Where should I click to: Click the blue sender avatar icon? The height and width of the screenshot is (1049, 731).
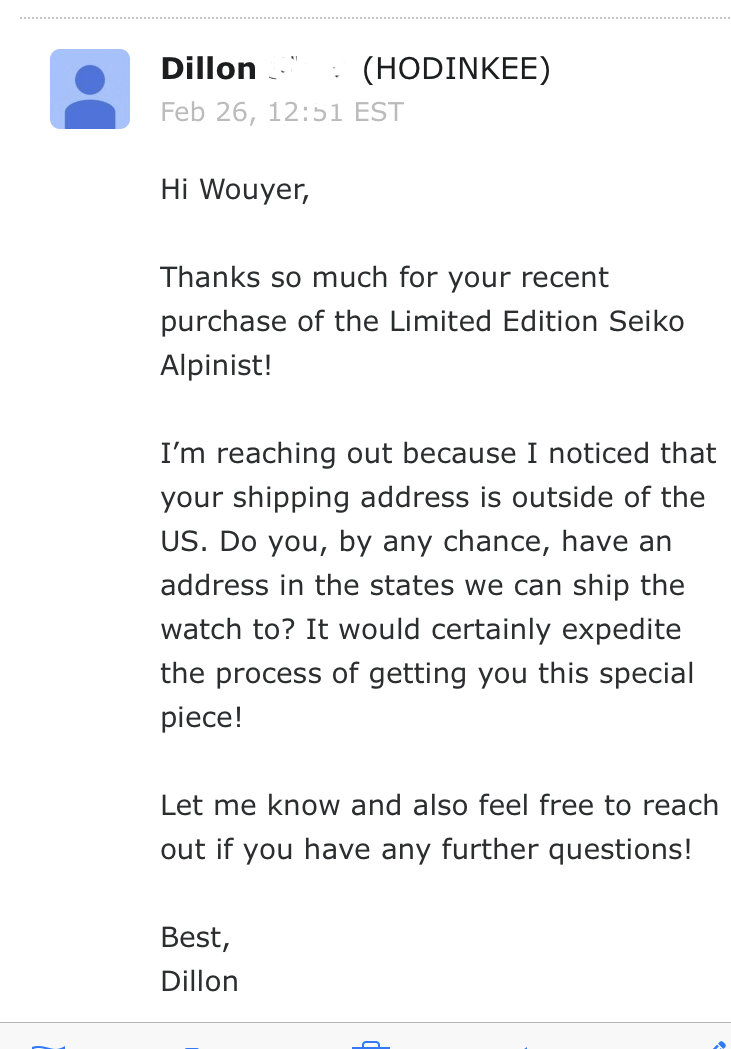(90, 89)
